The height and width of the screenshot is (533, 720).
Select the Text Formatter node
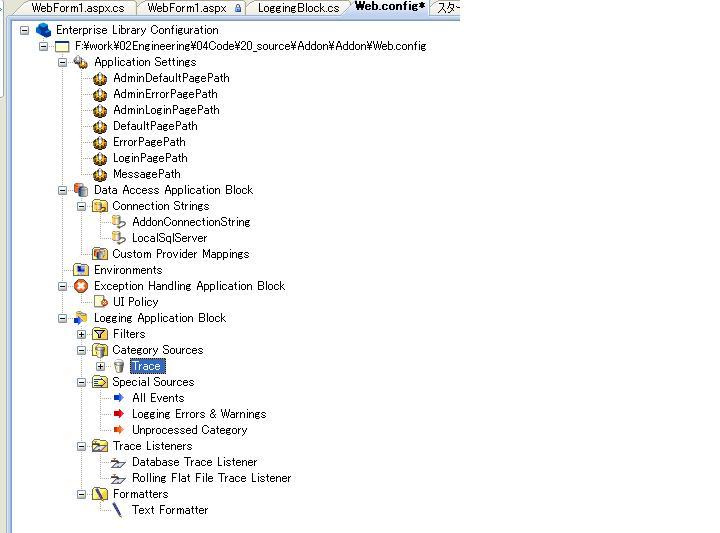(x=170, y=510)
